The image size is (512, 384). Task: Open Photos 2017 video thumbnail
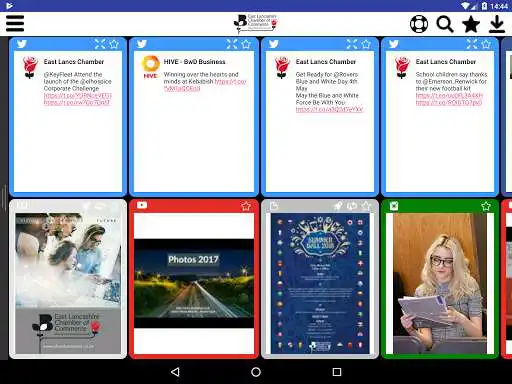click(x=194, y=284)
